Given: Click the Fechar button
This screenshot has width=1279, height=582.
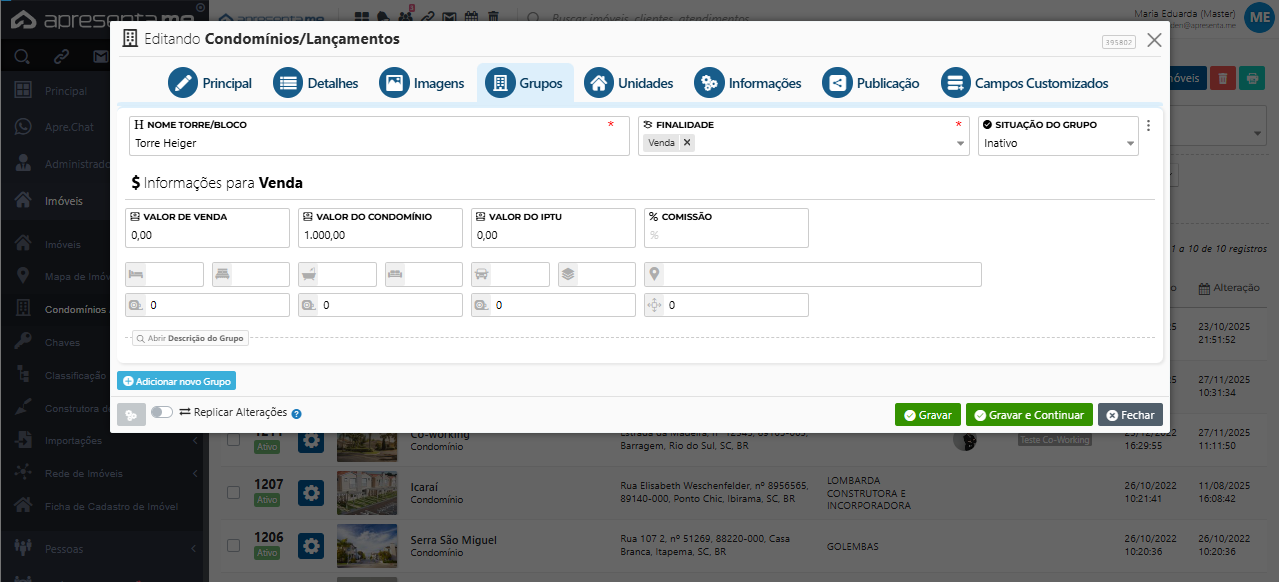Looking at the screenshot, I should point(1130,415).
